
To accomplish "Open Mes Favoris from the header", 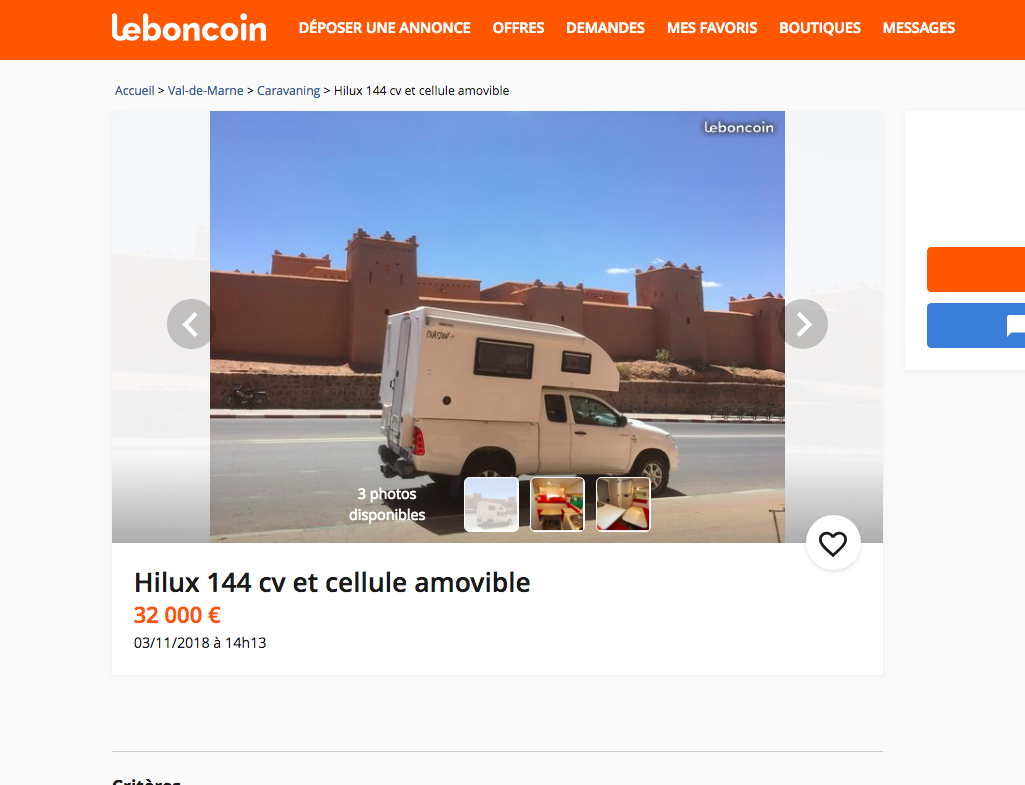I will (x=712, y=28).
